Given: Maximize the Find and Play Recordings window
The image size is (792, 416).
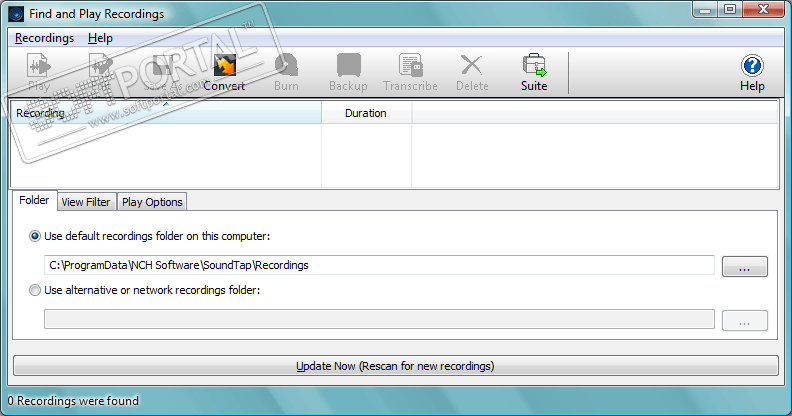Looking at the screenshot, I should click(730, 9).
